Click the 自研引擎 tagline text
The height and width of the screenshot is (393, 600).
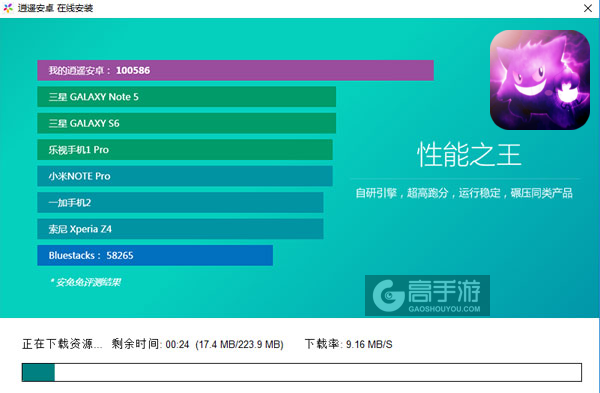464,193
